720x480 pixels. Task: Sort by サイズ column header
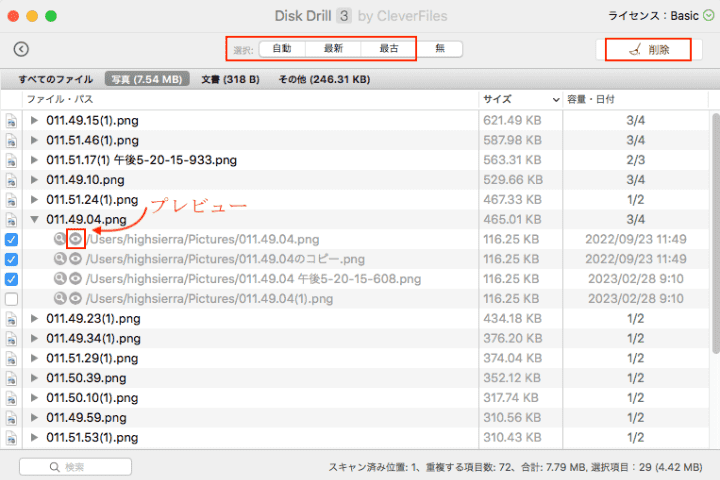tap(521, 99)
